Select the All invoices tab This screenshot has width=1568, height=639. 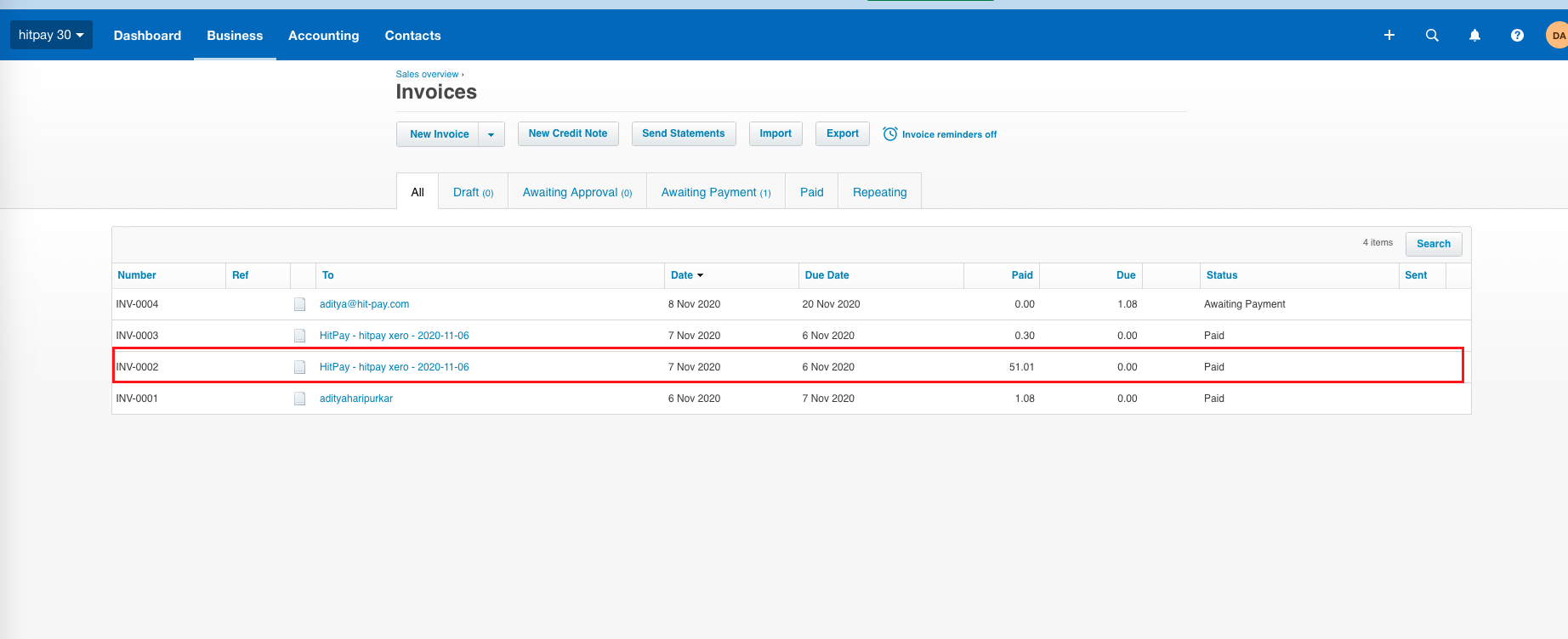pos(418,192)
